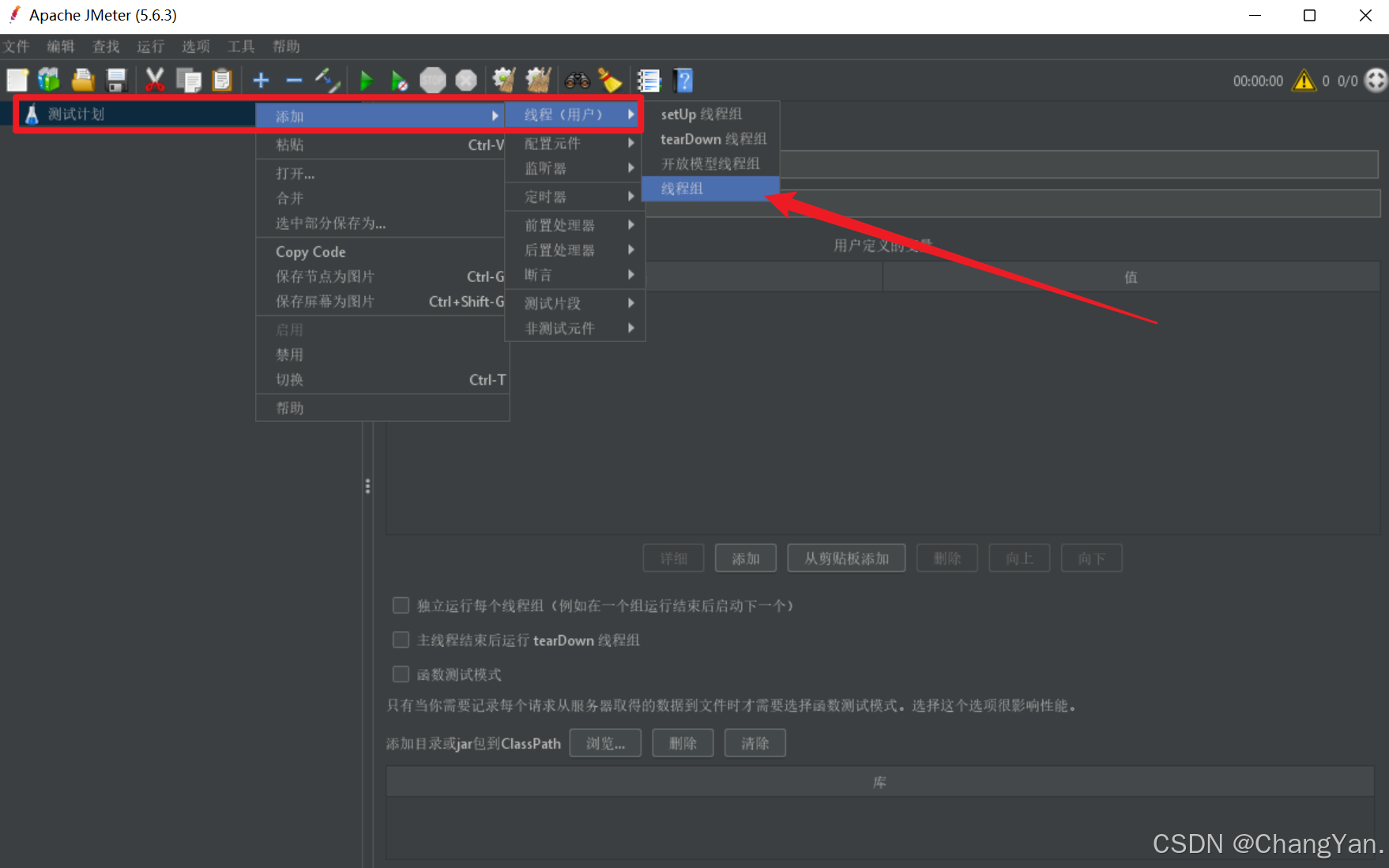Click Start no pauses icon

(x=399, y=80)
